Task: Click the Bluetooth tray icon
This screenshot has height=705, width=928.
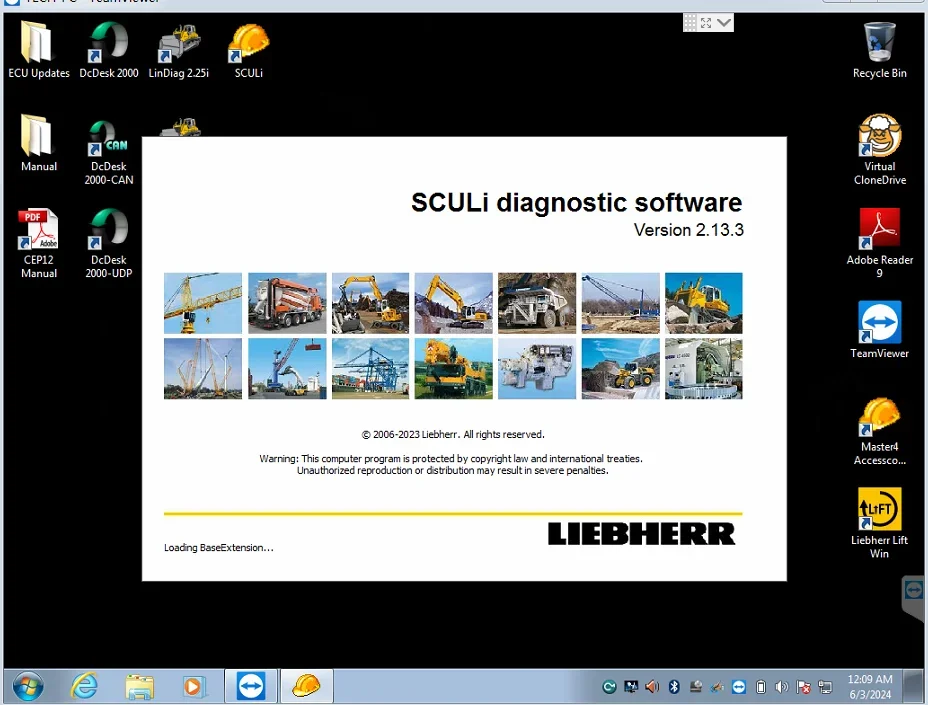Action: (x=674, y=687)
